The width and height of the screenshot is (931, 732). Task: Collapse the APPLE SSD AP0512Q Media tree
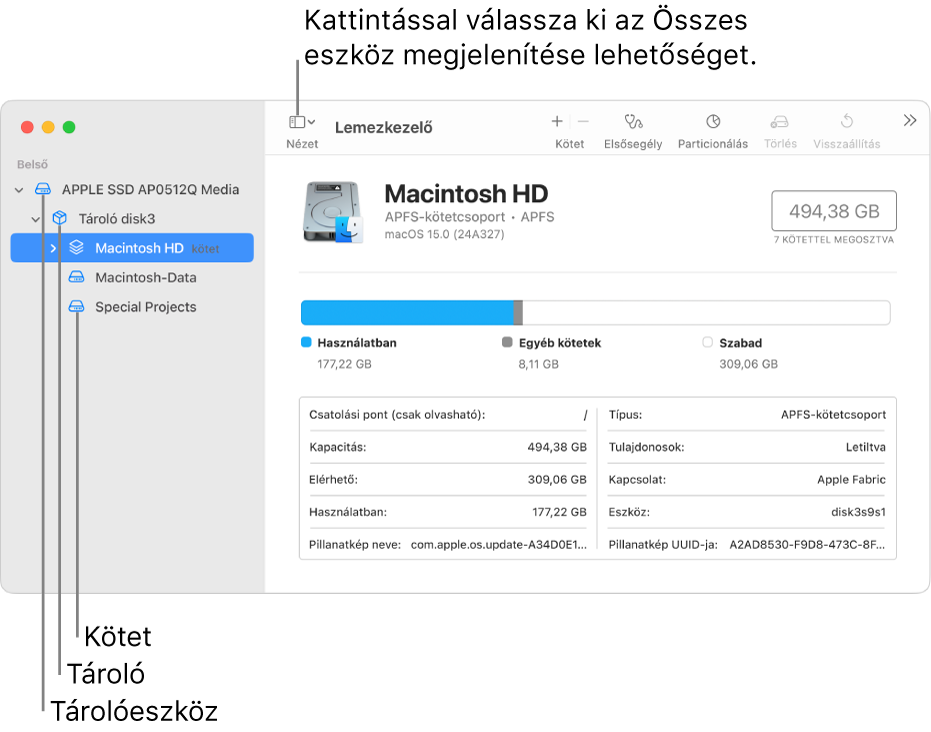click(x=19, y=190)
